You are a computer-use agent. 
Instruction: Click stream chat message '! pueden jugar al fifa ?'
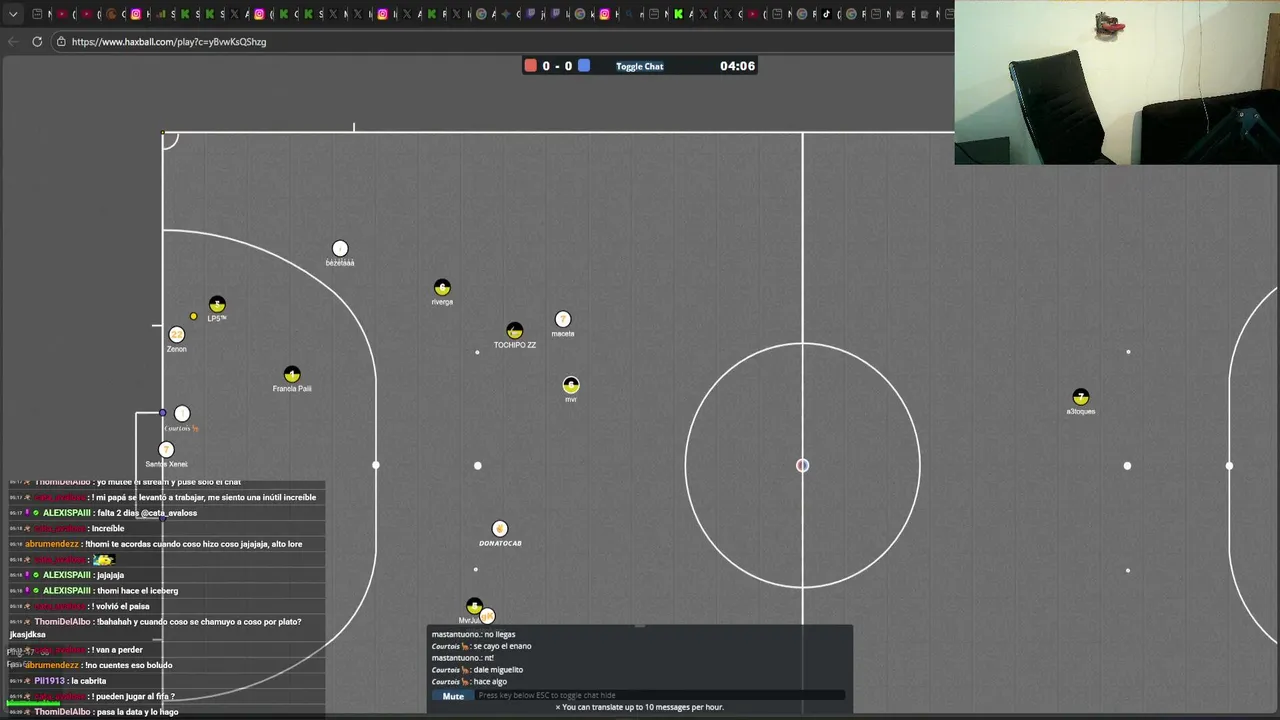[133, 696]
